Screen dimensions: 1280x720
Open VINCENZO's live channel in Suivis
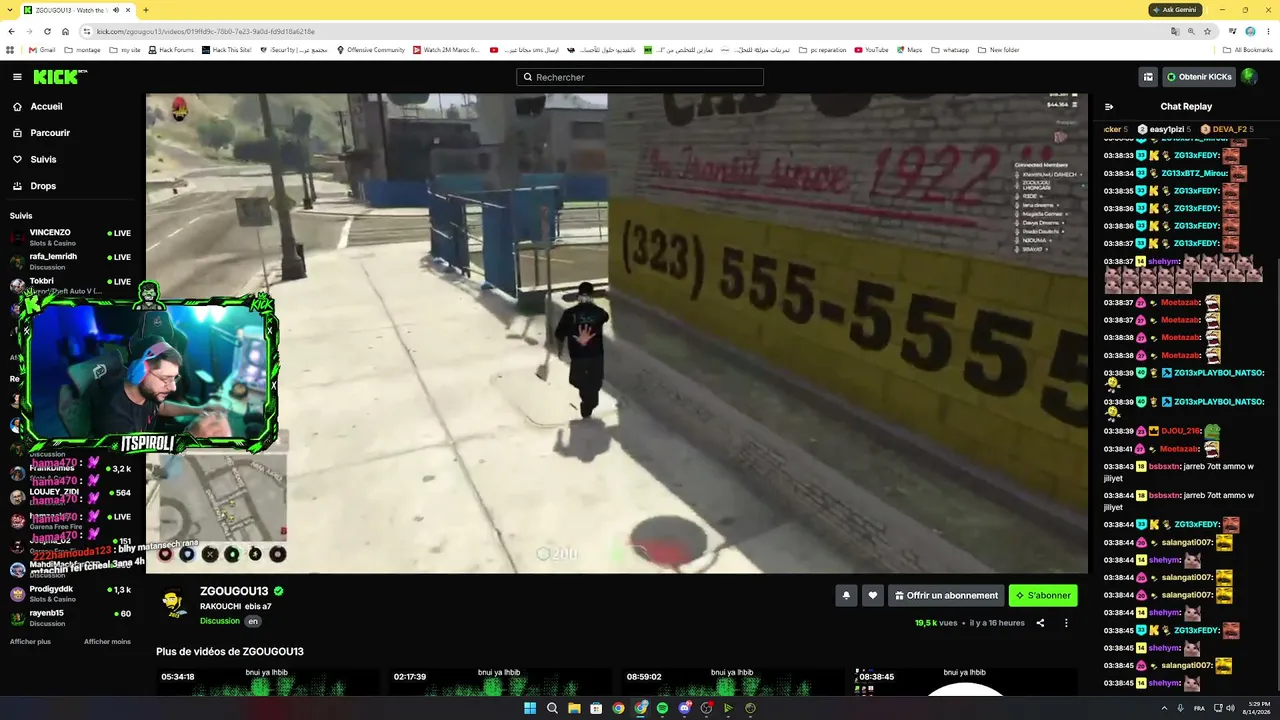(70, 238)
